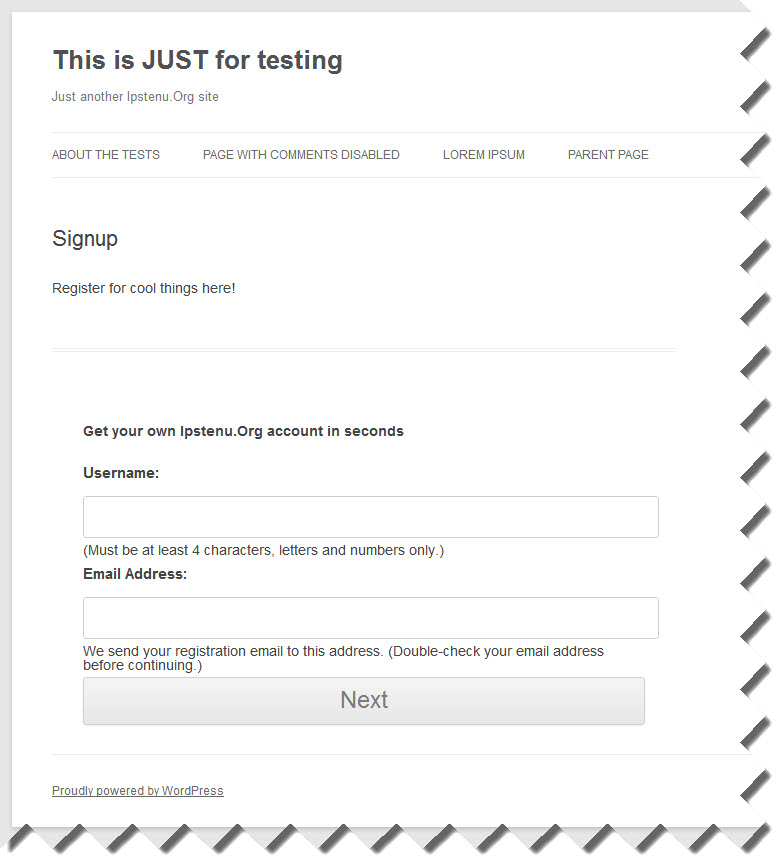
Task: Click the 'Username:' field label
Action: [121, 473]
